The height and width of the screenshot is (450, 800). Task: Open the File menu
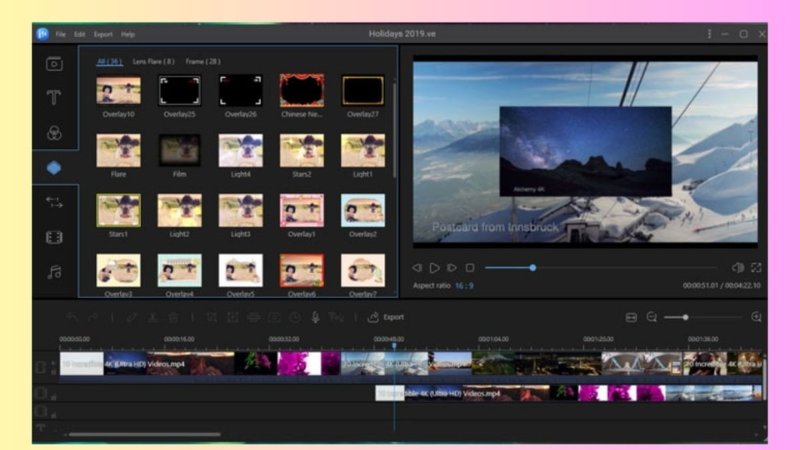coord(61,34)
